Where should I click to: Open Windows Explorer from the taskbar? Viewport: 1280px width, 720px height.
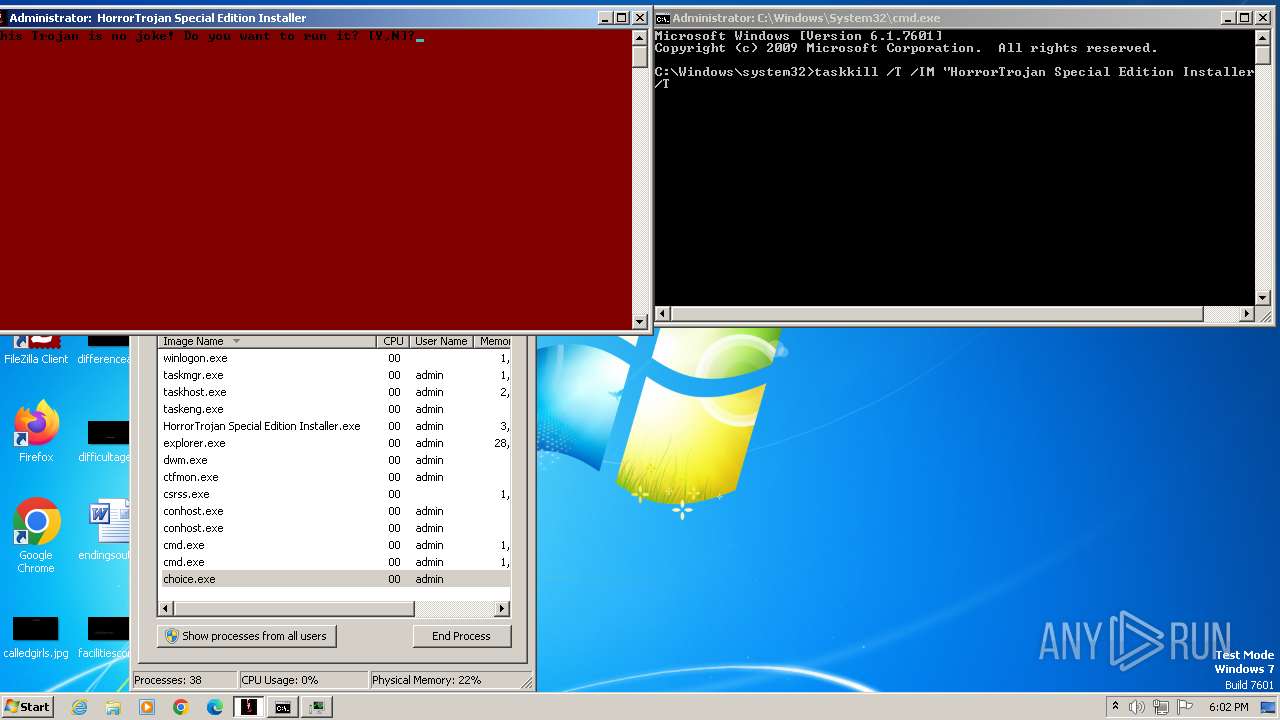(113, 707)
